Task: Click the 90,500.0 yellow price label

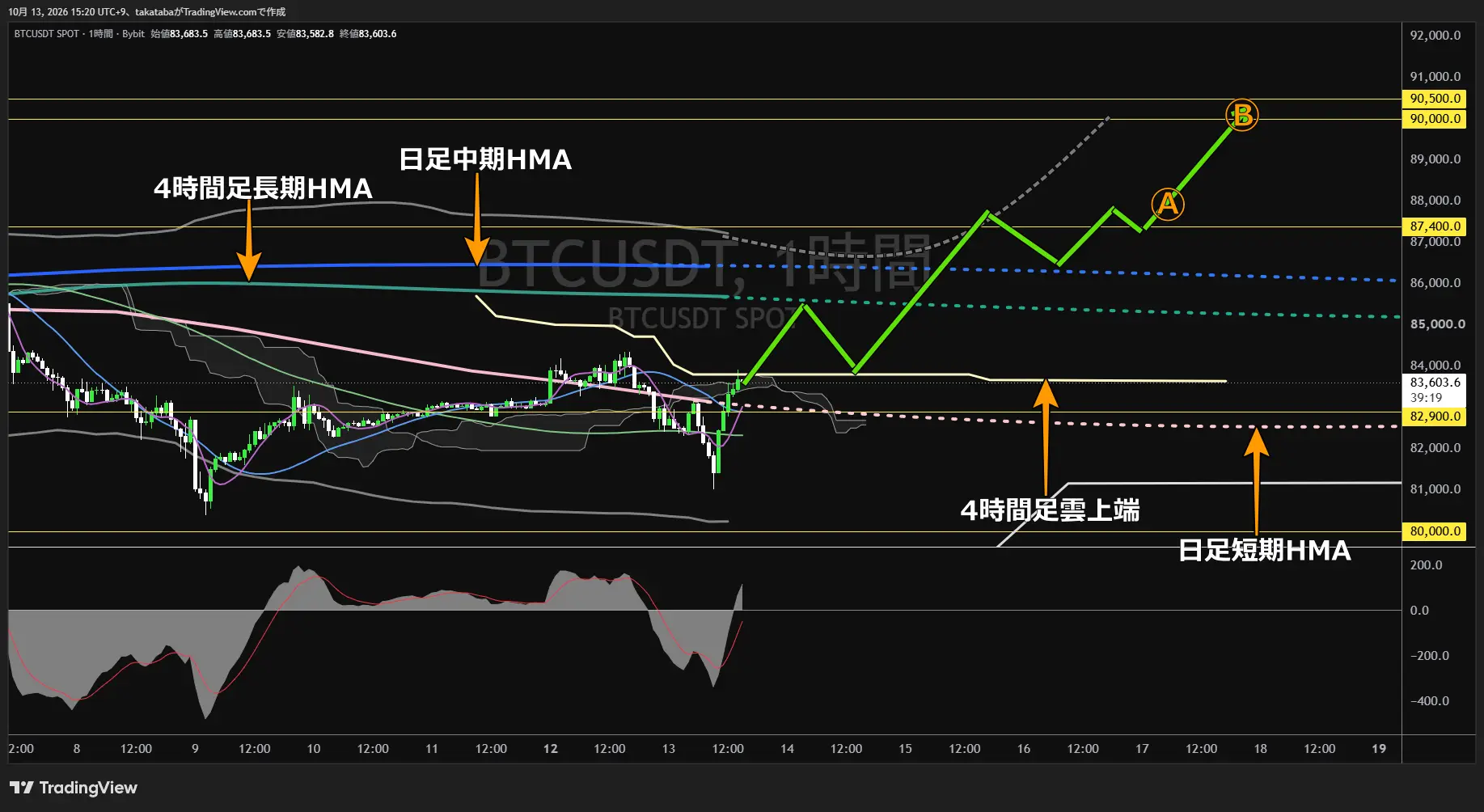Action: point(1435,99)
